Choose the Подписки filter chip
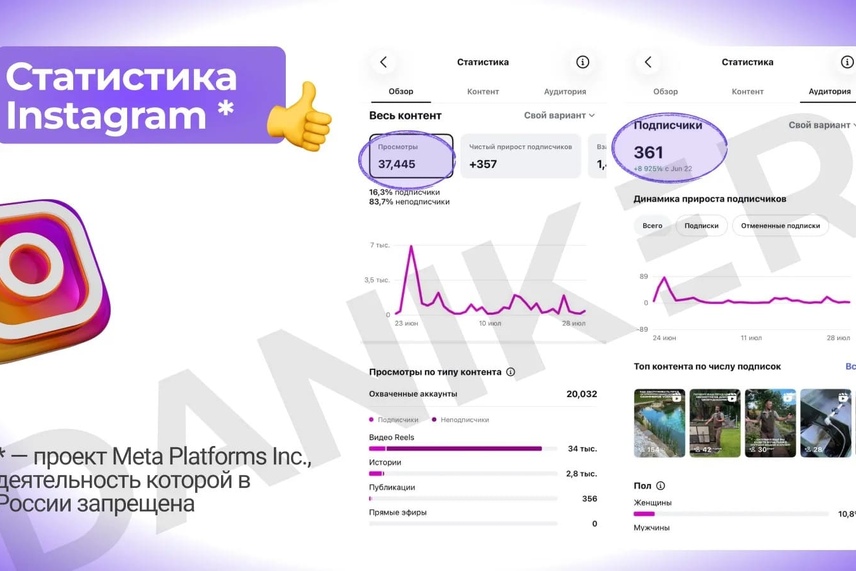The height and width of the screenshot is (571, 856). point(702,225)
